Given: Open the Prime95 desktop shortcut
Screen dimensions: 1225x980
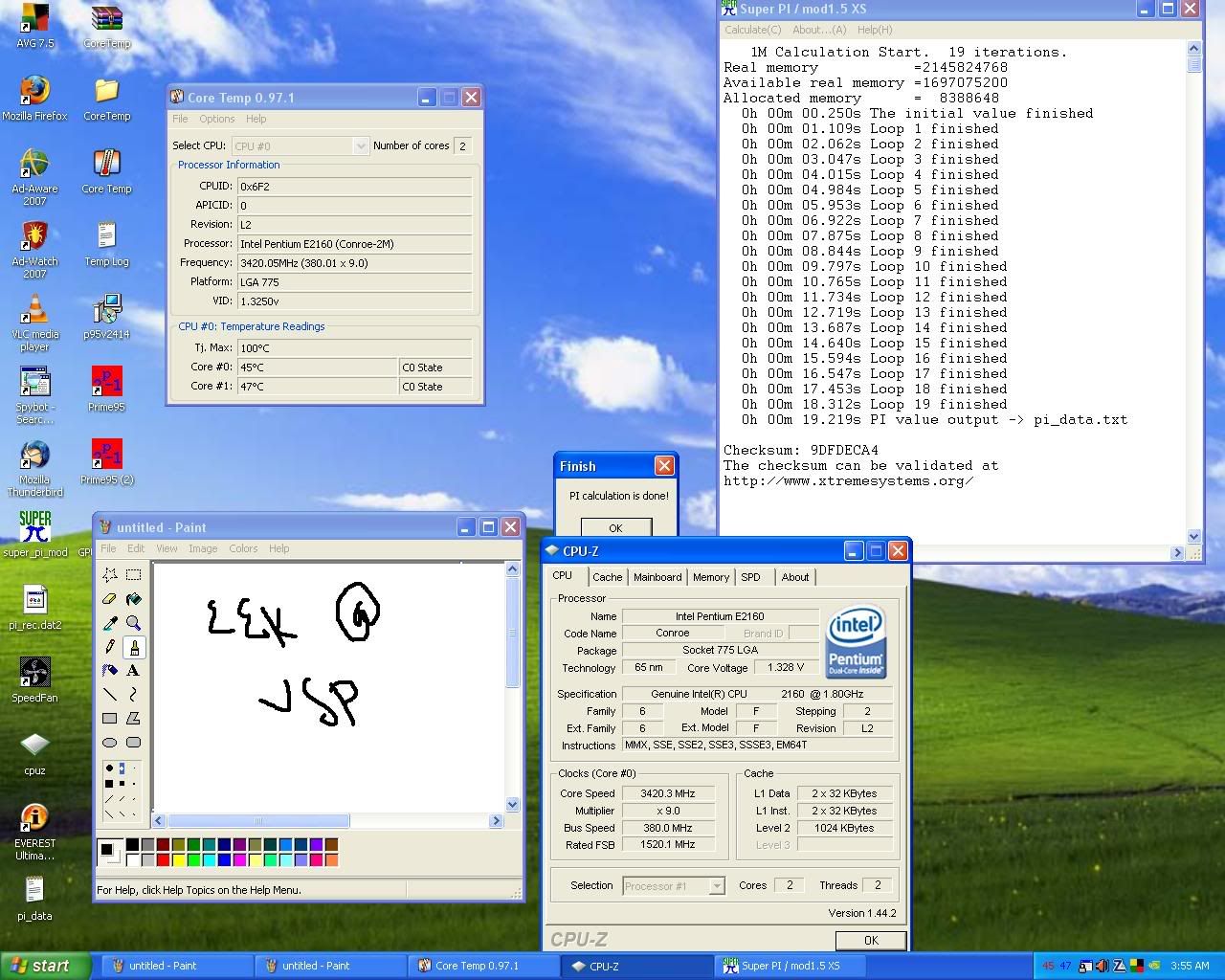Looking at the screenshot, I should point(106,390).
